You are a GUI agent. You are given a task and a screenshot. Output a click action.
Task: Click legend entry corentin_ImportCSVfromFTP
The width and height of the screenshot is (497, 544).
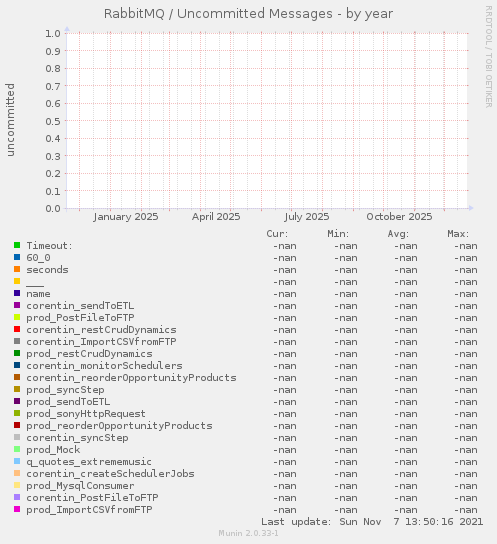click(x=101, y=342)
